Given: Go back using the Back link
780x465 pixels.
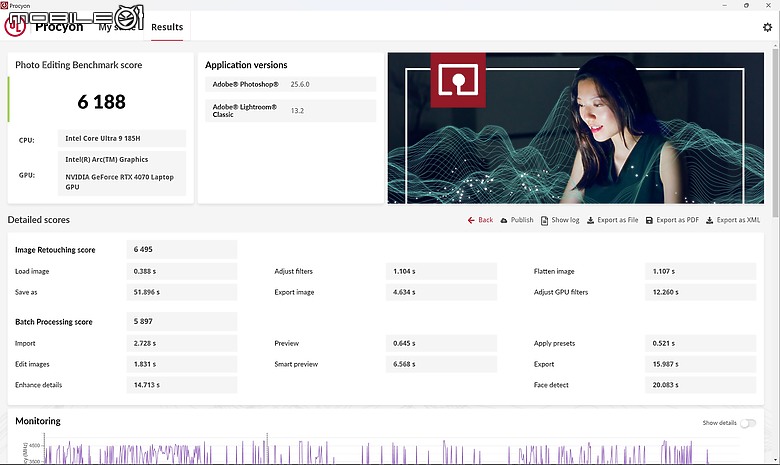Looking at the screenshot, I should (x=486, y=220).
